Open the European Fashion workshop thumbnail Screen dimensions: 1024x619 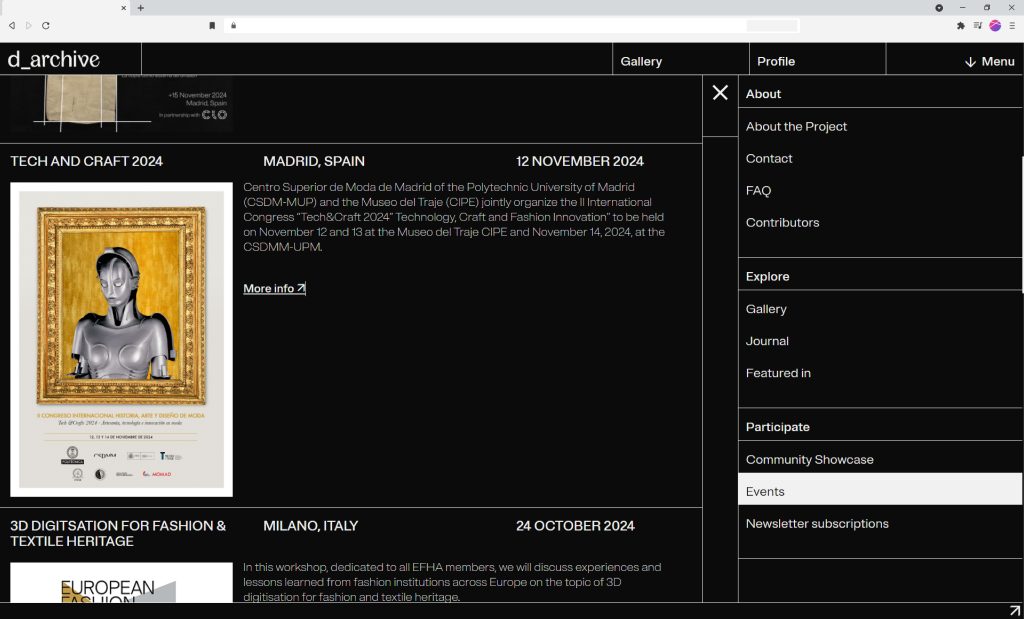pyautogui.click(x=121, y=582)
